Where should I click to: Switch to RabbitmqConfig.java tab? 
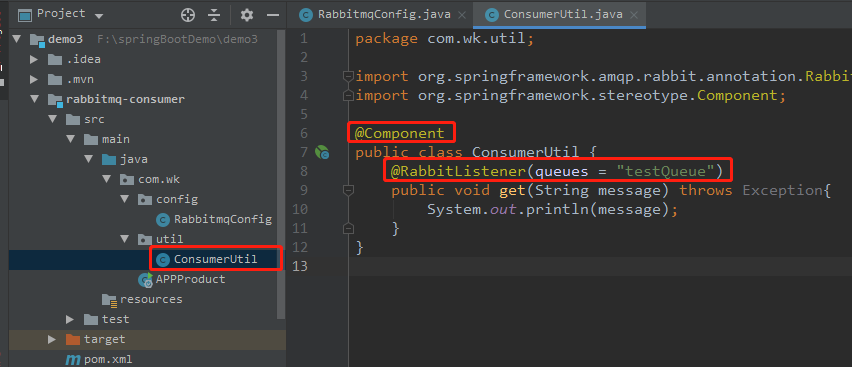click(x=376, y=15)
